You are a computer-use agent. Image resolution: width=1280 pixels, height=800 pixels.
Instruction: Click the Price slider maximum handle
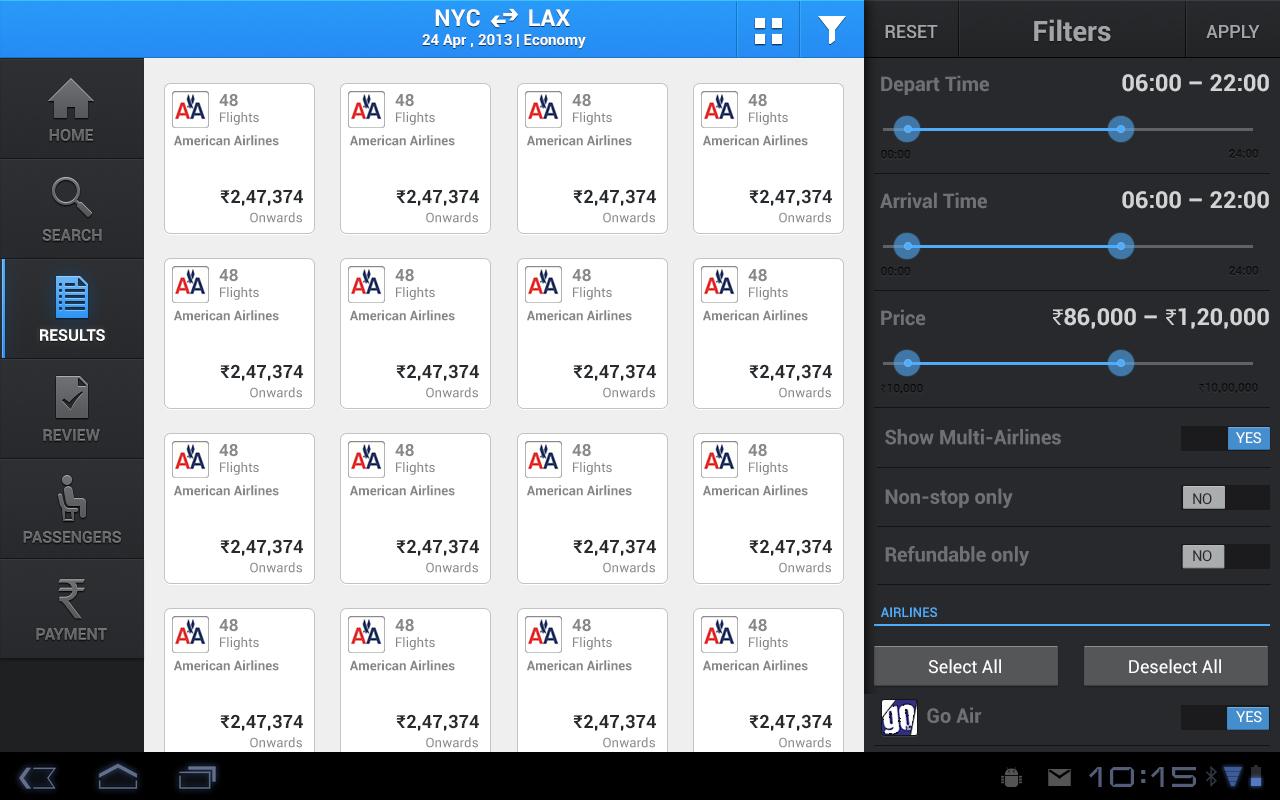[1121, 363]
